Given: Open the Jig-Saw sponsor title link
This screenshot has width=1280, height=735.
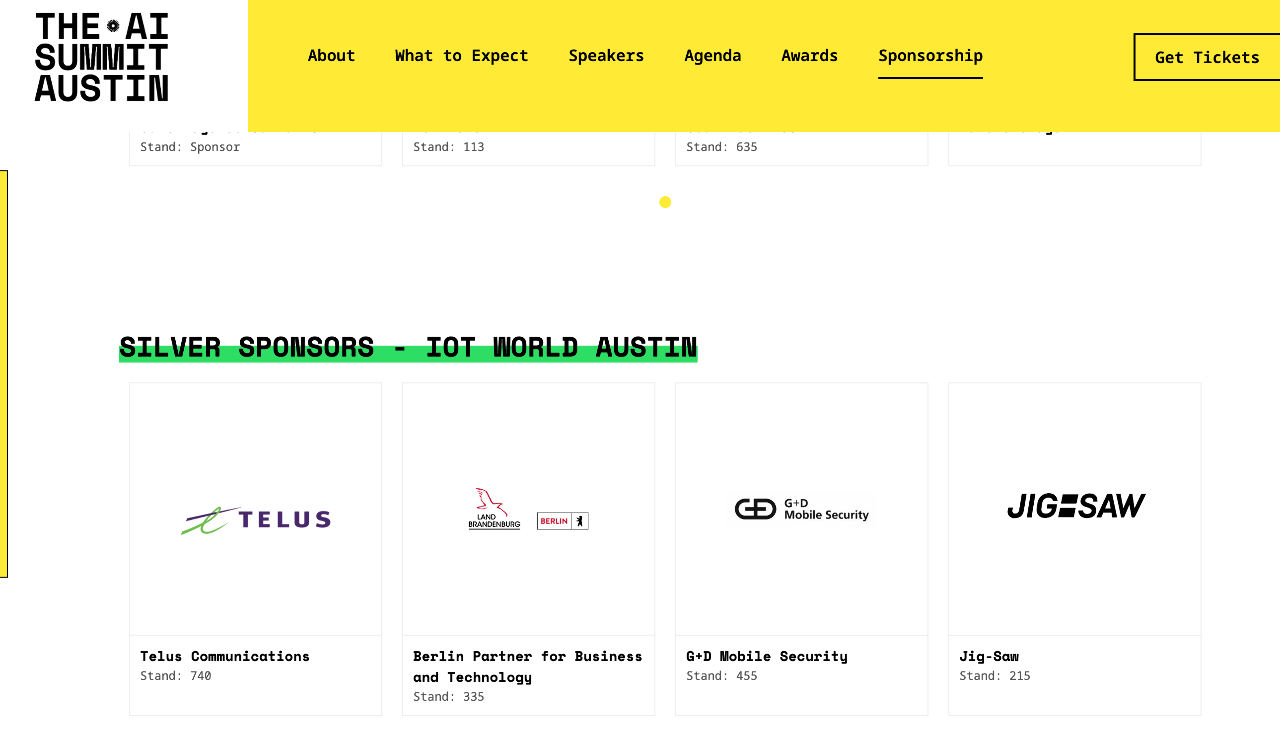Looking at the screenshot, I should point(989,656).
